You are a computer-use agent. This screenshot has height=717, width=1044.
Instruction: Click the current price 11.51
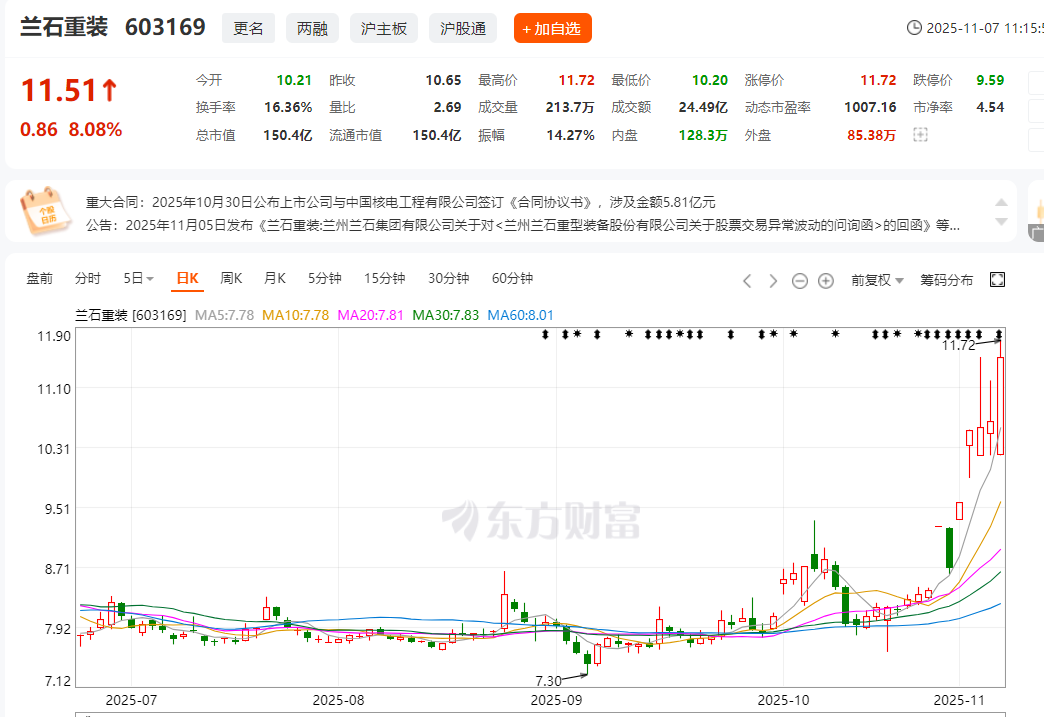(59, 91)
